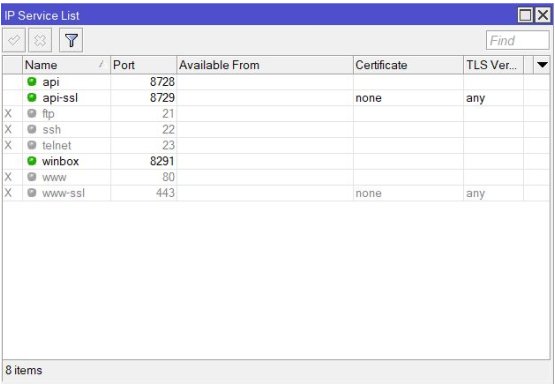Click the X disabled flag on ssh row
This screenshot has height=385, width=555.
click(8, 130)
